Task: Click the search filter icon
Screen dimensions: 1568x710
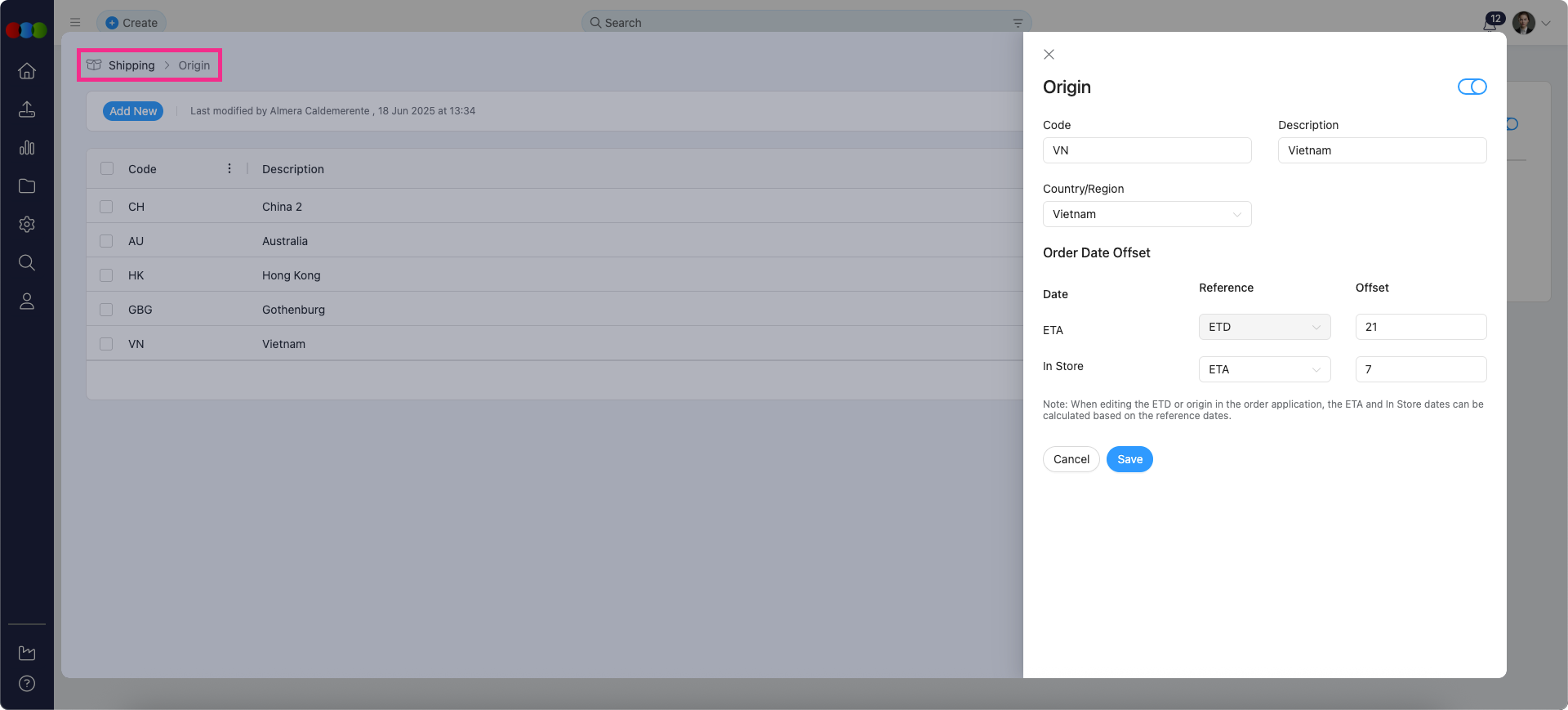Action: [x=1018, y=23]
